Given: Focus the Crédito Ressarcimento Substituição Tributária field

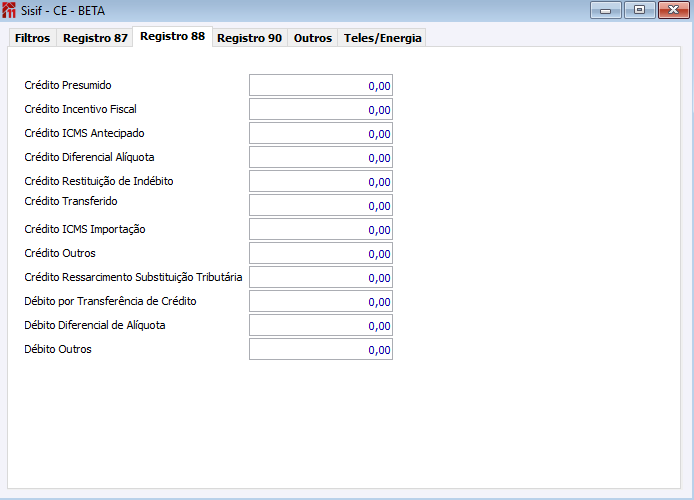Looking at the screenshot, I should click(x=321, y=277).
